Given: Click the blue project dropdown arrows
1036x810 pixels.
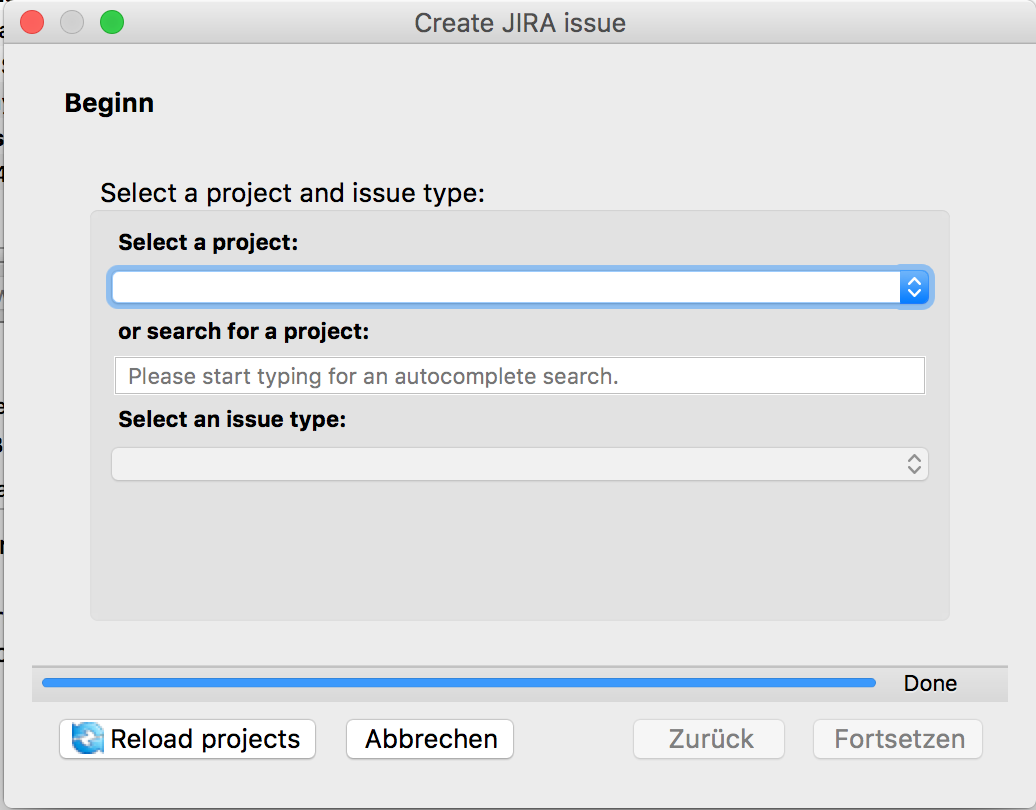Looking at the screenshot, I should [x=914, y=288].
